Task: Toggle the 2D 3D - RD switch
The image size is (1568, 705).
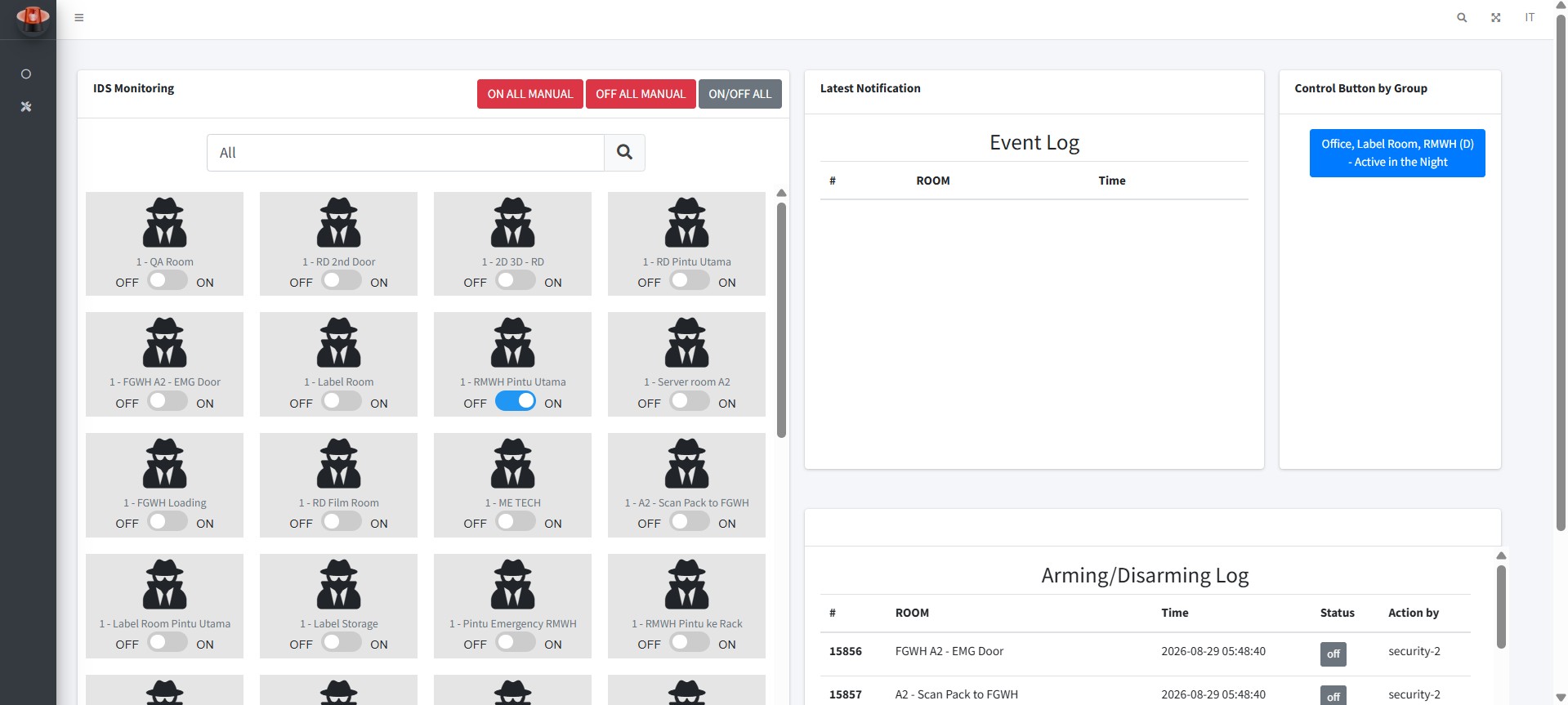Action: (x=516, y=280)
